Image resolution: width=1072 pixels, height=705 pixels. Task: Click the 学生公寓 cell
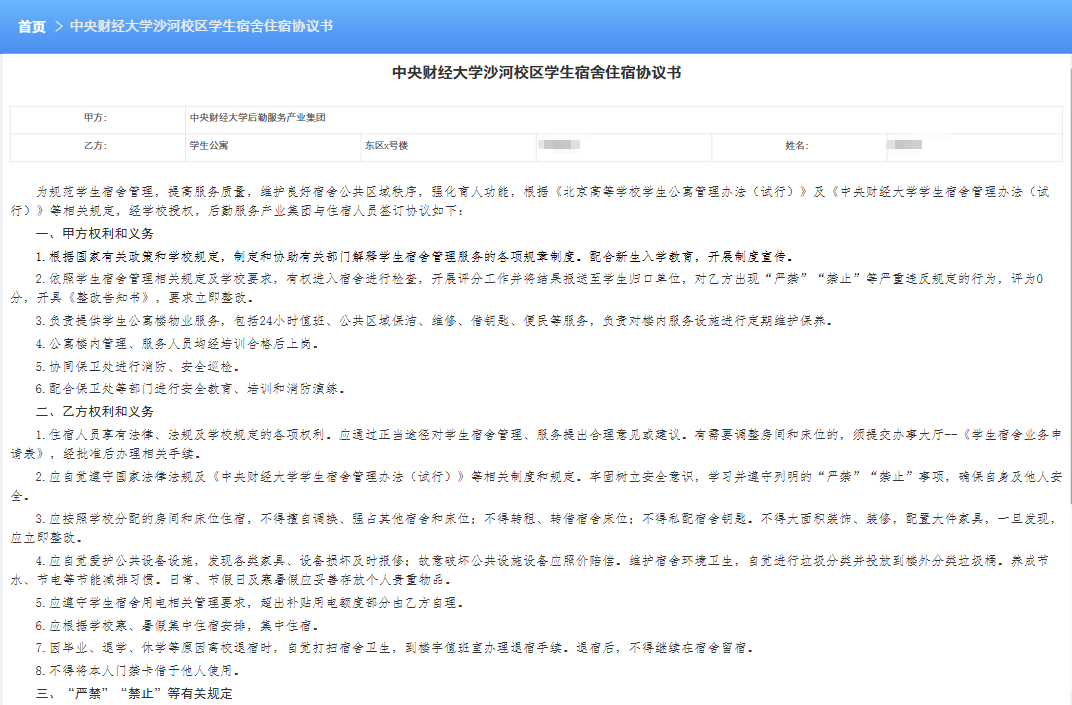(273, 147)
